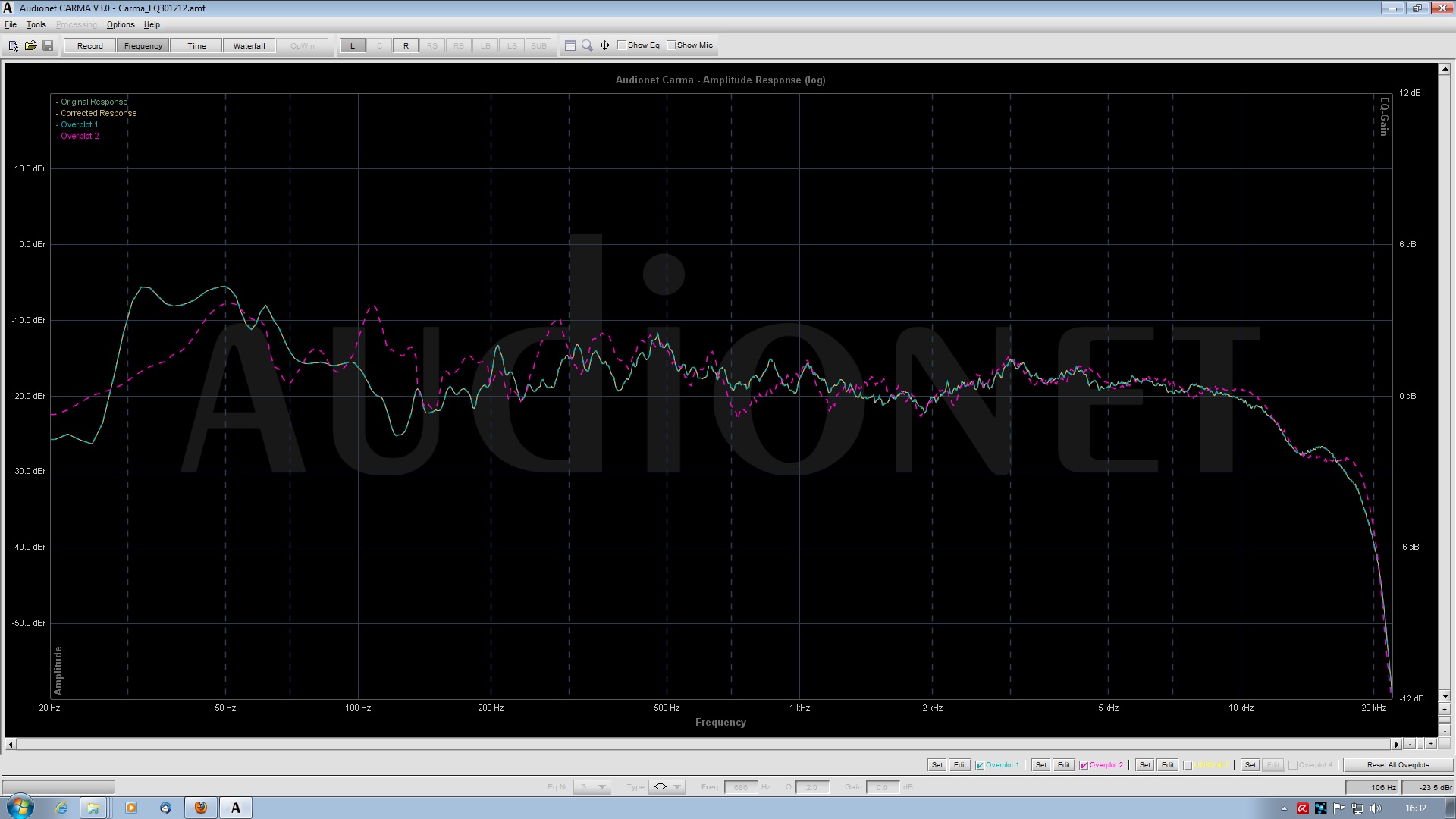Viewport: 1456px width, 819px height.
Task: Open the Options menu
Action: pos(121,24)
